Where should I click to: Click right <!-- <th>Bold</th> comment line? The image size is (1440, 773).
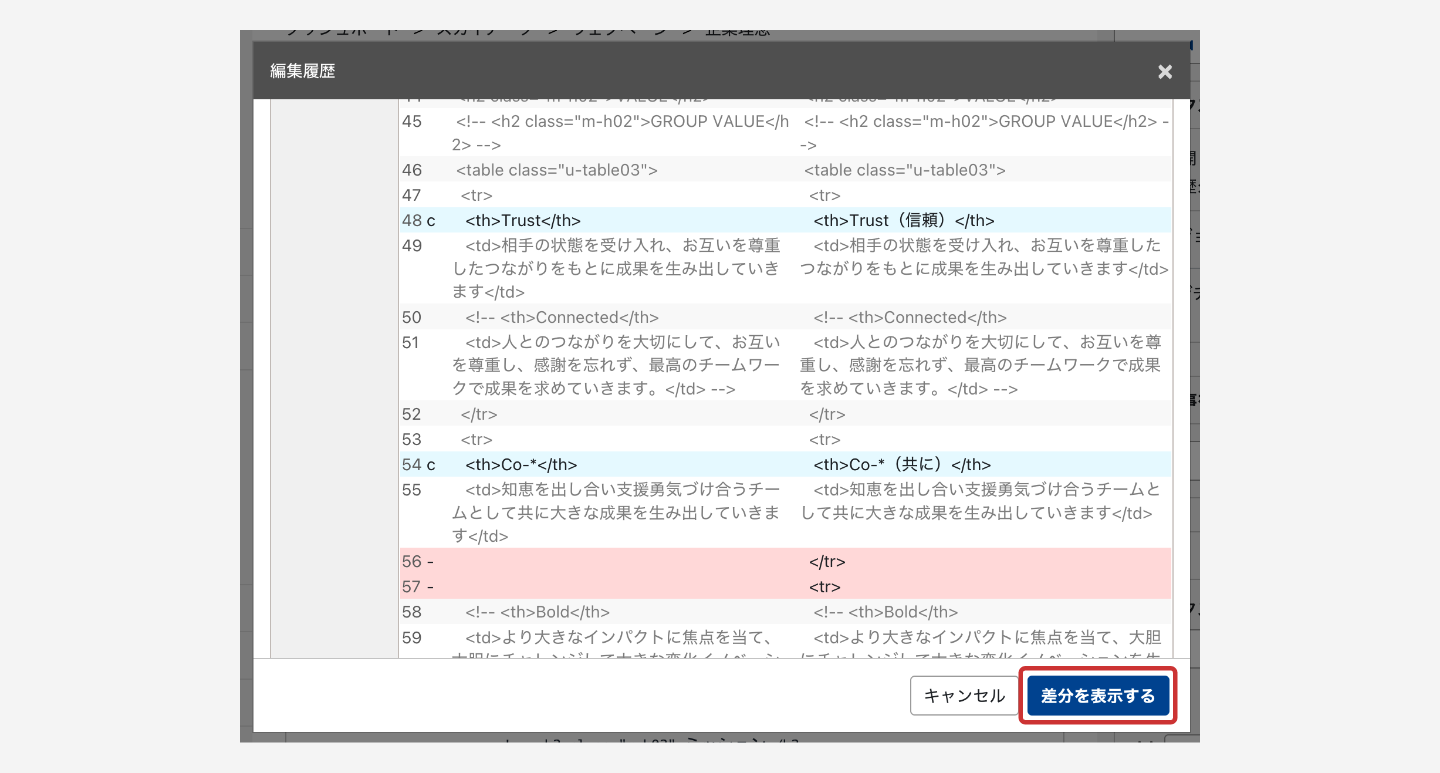click(885, 612)
